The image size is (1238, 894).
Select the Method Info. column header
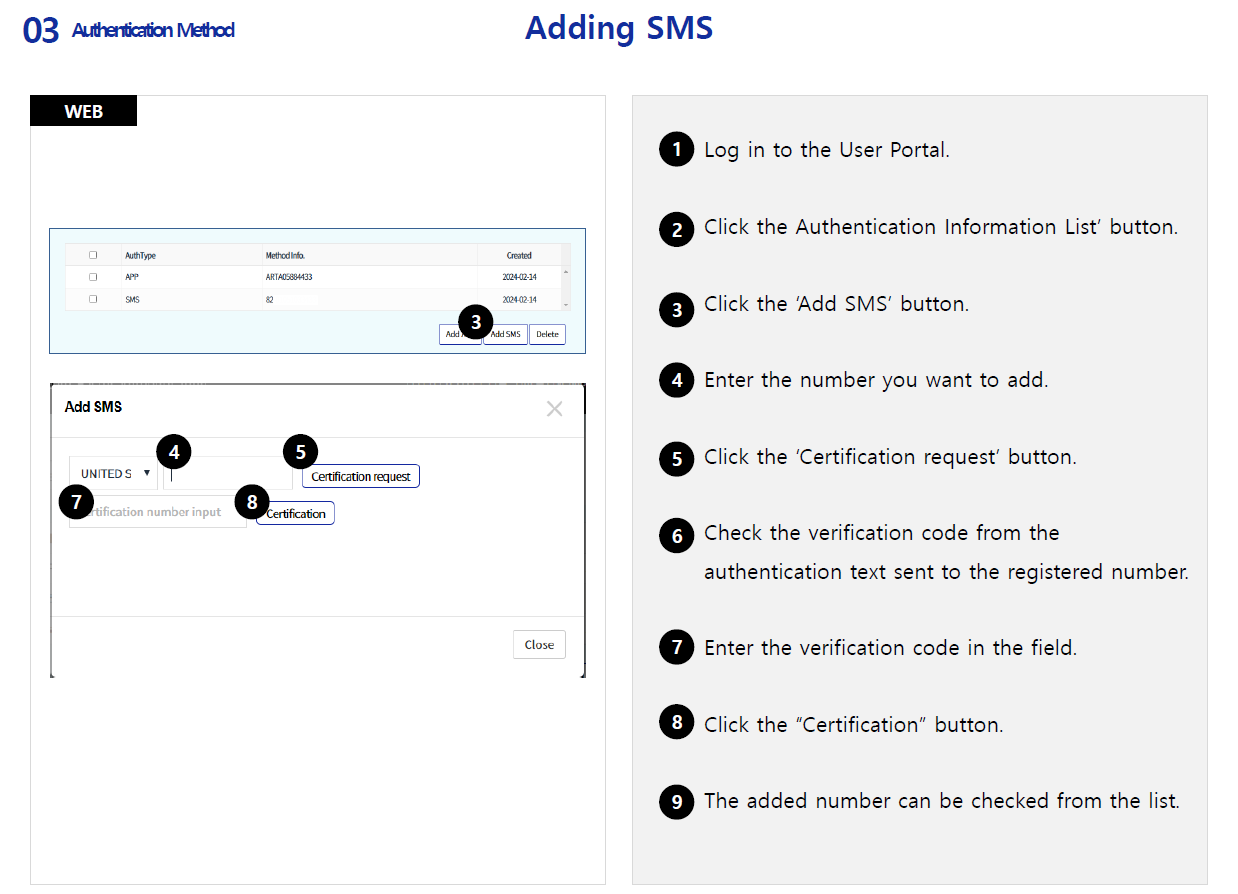pos(285,256)
